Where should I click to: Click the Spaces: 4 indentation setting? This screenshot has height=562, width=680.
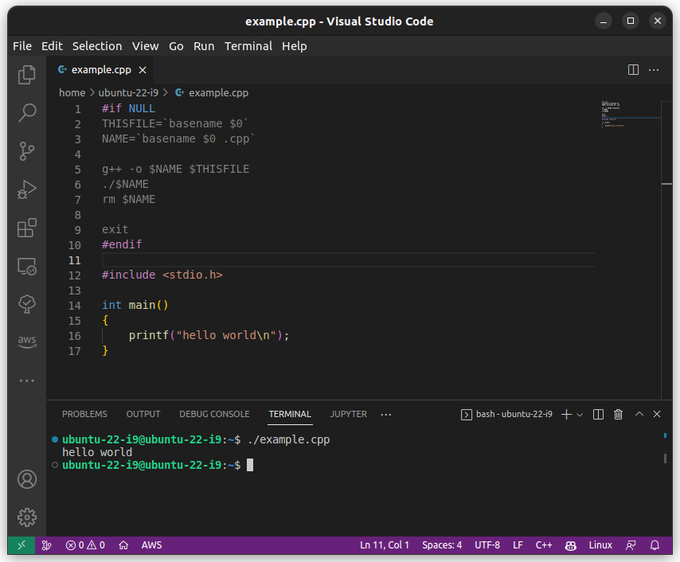[x=442, y=545]
